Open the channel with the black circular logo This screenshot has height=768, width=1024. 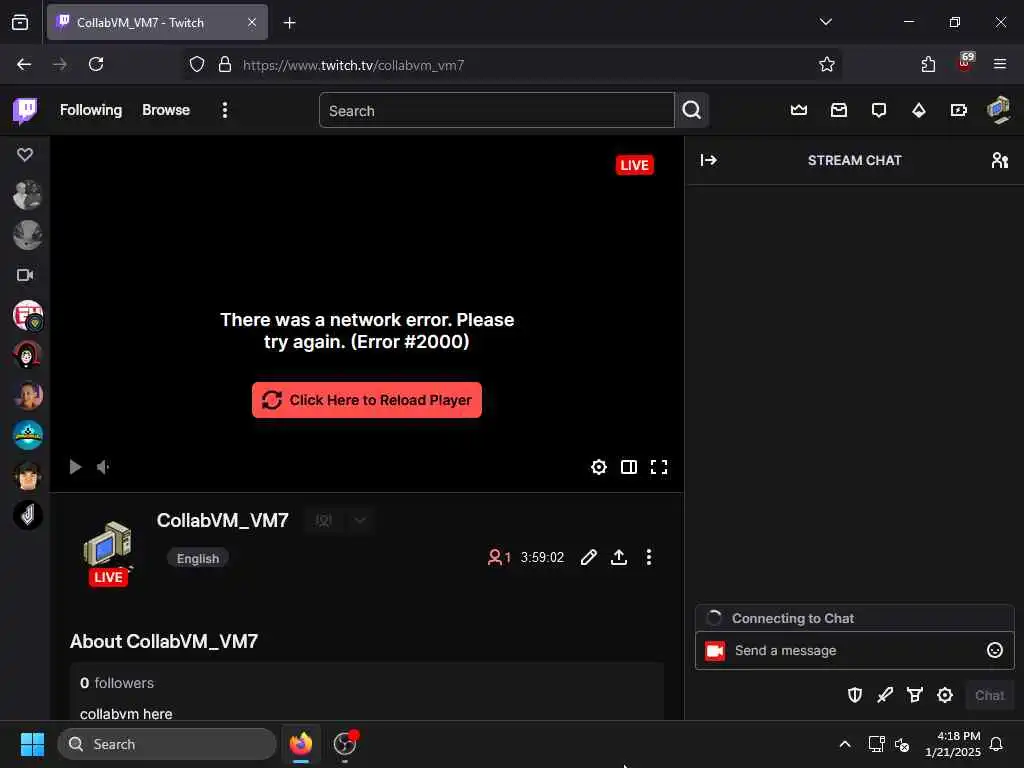(x=27, y=515)
